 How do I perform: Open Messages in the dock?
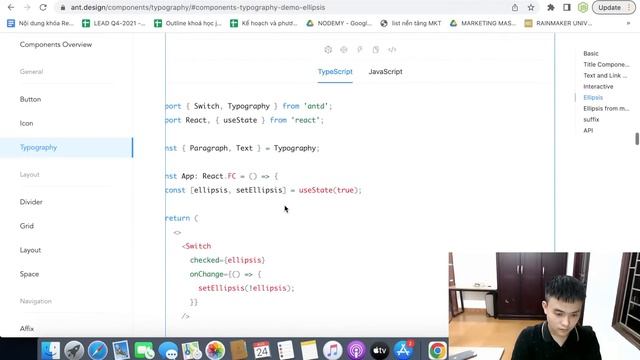click(x=168, y=350)
